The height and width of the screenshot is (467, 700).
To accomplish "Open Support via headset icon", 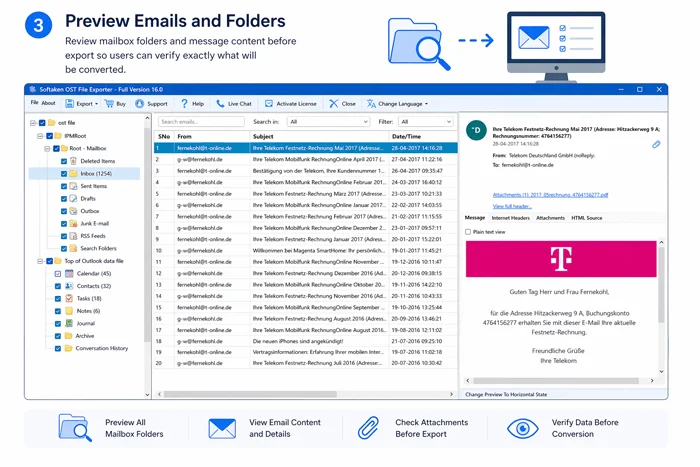I will pyautogui.click(x=140, y=104).
